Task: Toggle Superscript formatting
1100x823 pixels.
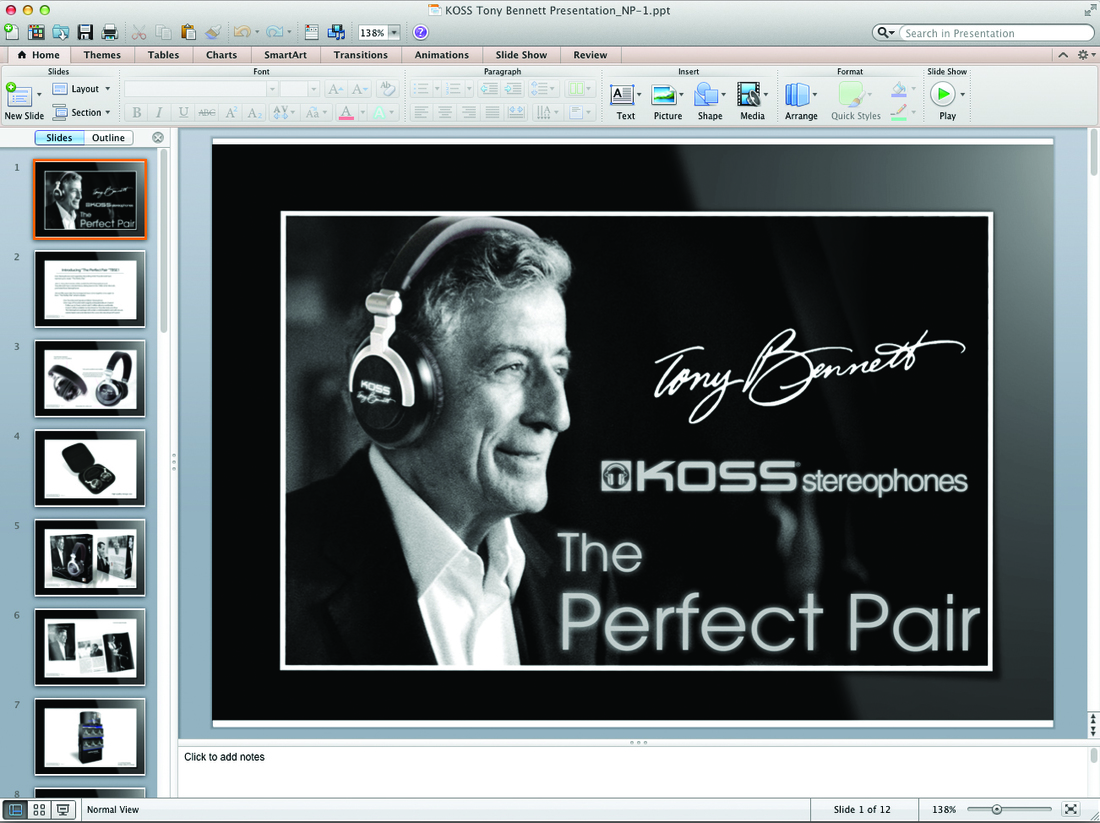Action: (x=231, y=112)
